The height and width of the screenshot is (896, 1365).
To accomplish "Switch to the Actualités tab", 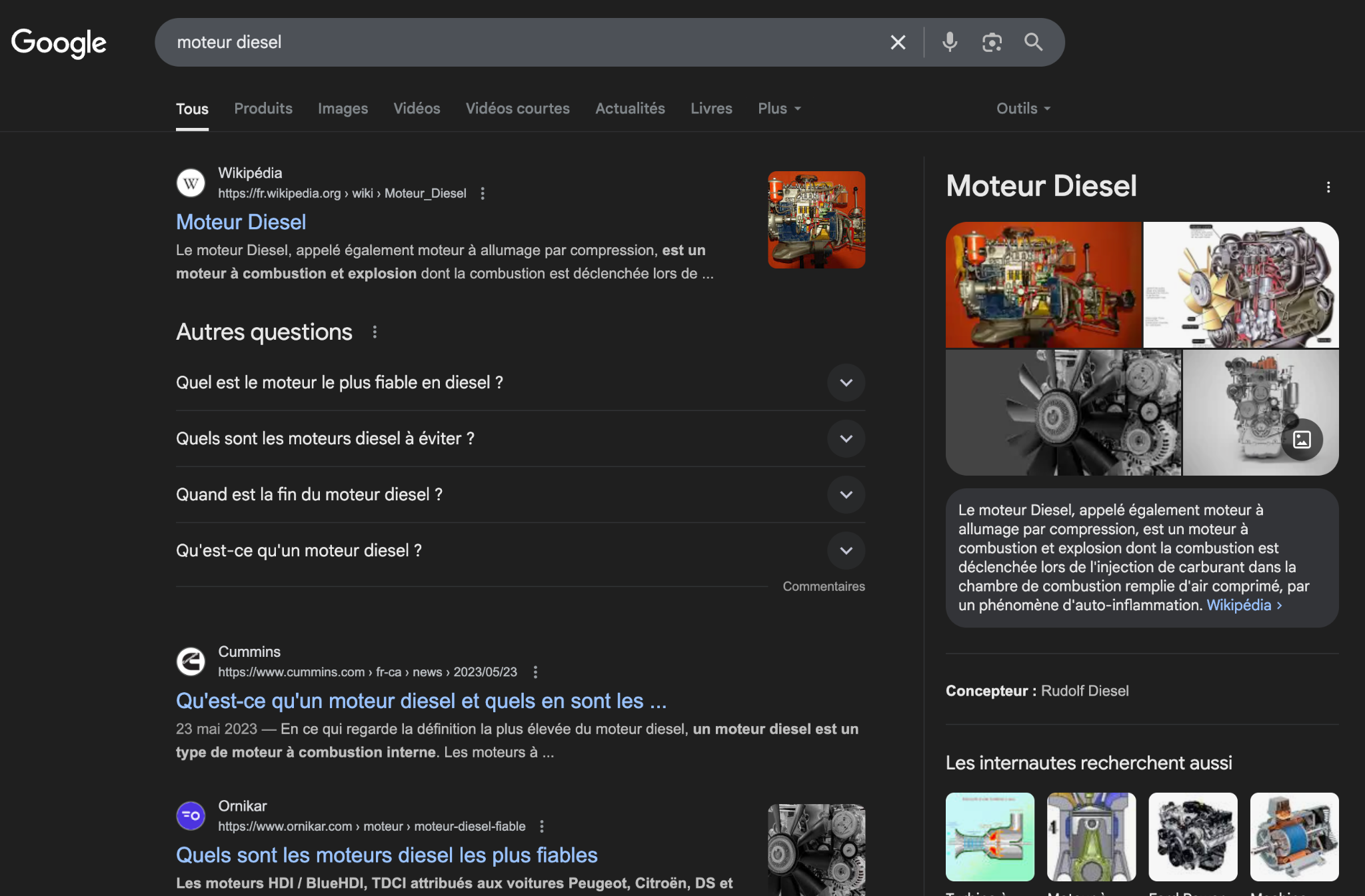I will point(630,109).
